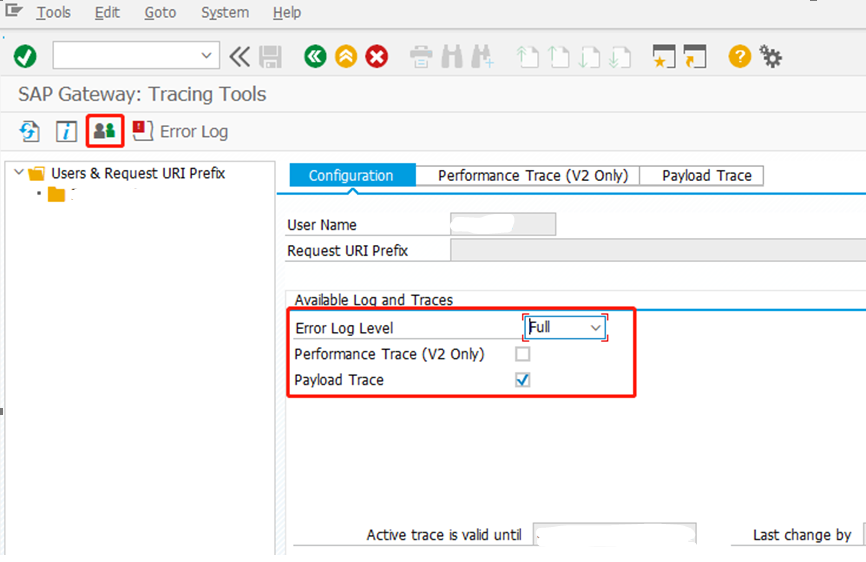Open the command field dropdown arrow
866x562 pixels.
point(206,56)
